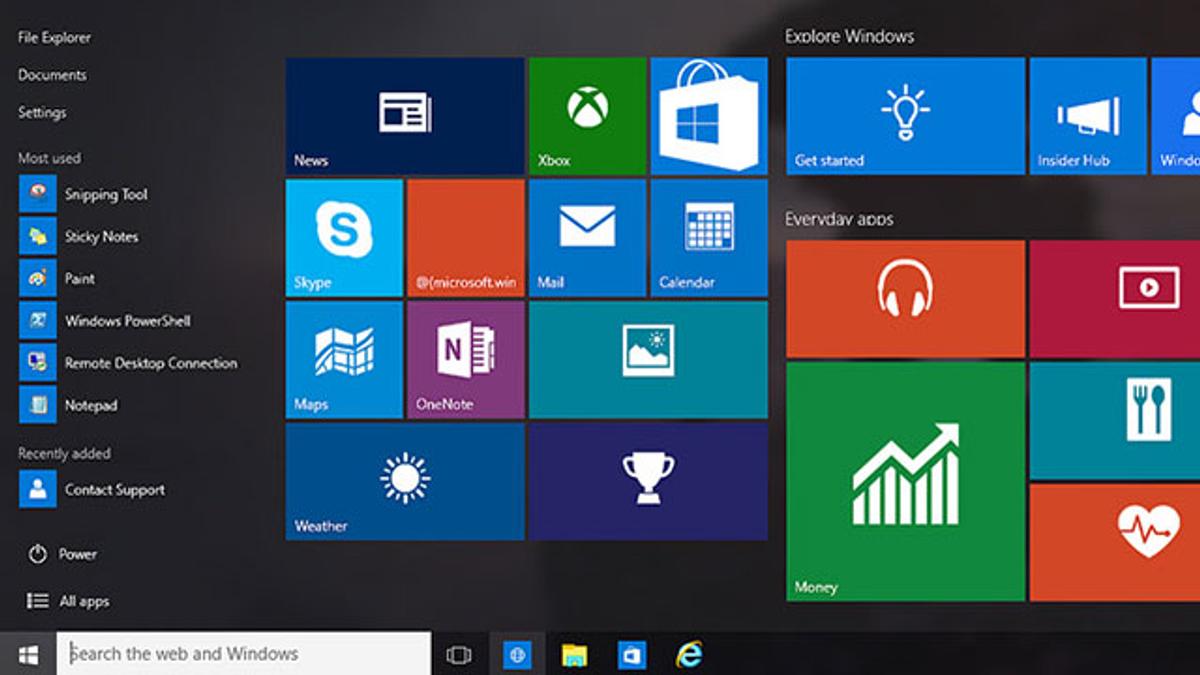Open the Money tile
Screen dimensions: 1200x675
coord(905,481)
